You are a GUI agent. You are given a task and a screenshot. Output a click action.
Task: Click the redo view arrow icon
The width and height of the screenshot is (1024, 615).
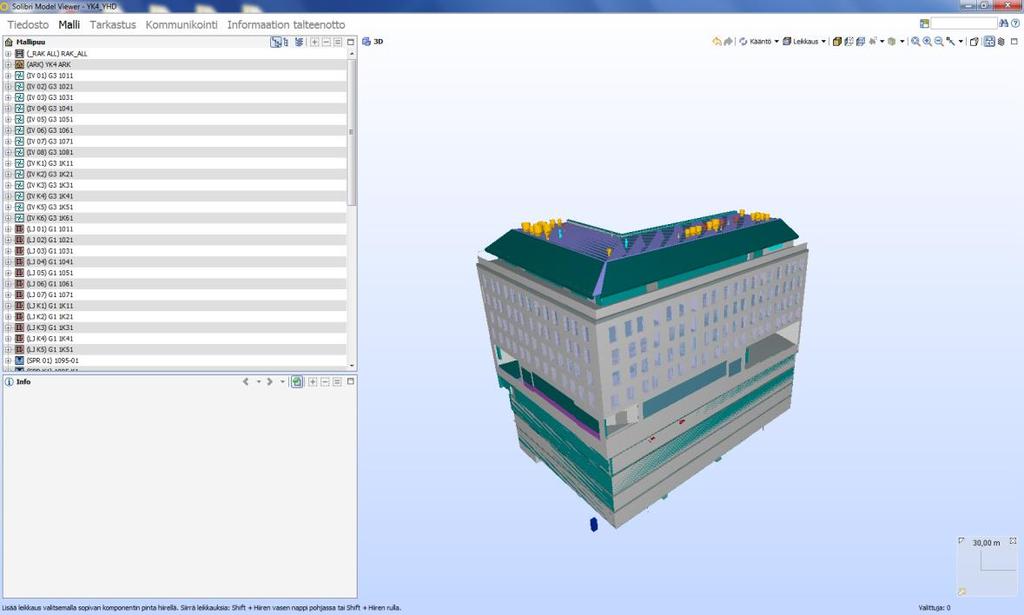pos(728,41)
